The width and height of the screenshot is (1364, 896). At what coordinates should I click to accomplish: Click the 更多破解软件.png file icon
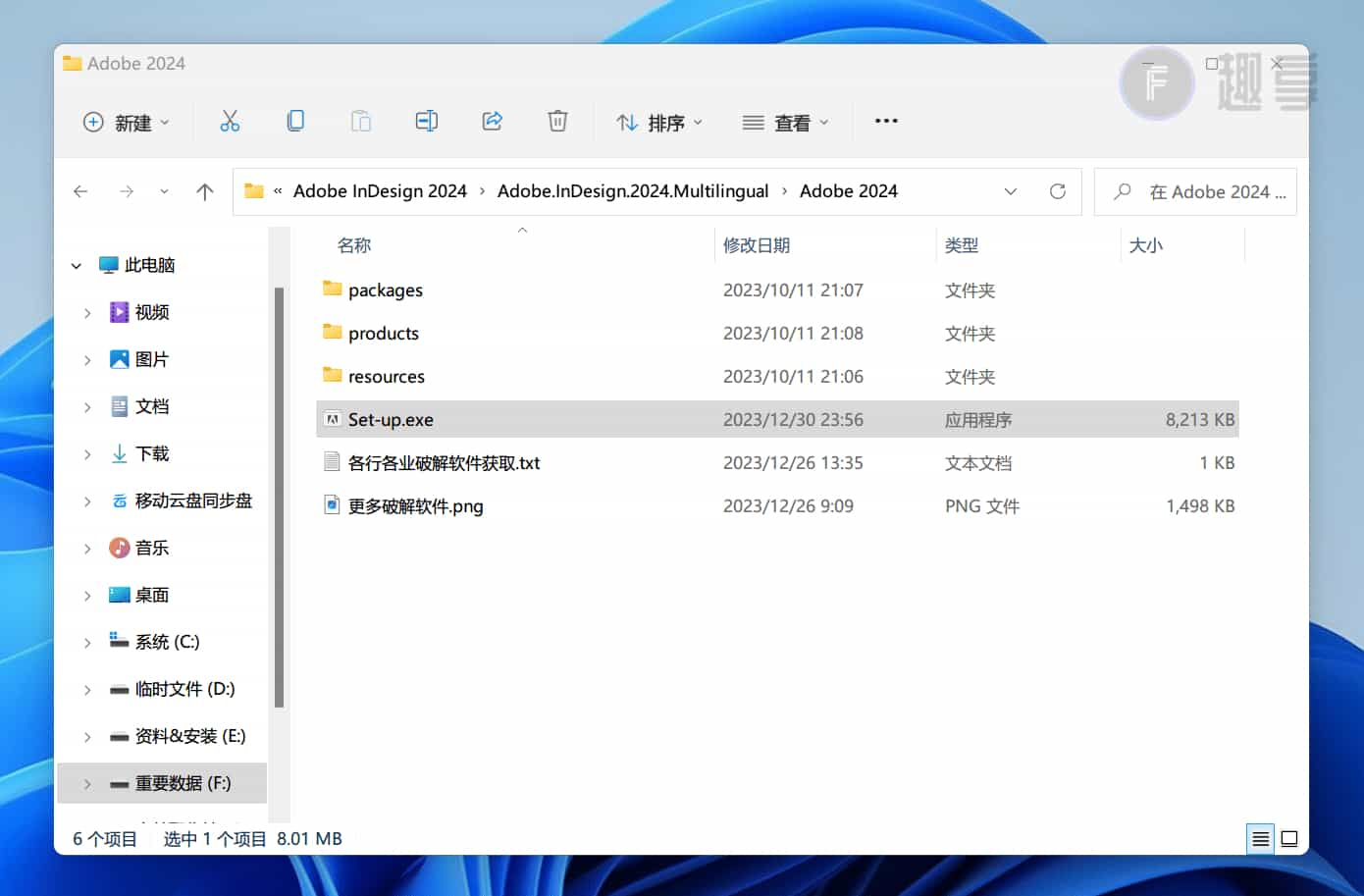pos(332,505)
